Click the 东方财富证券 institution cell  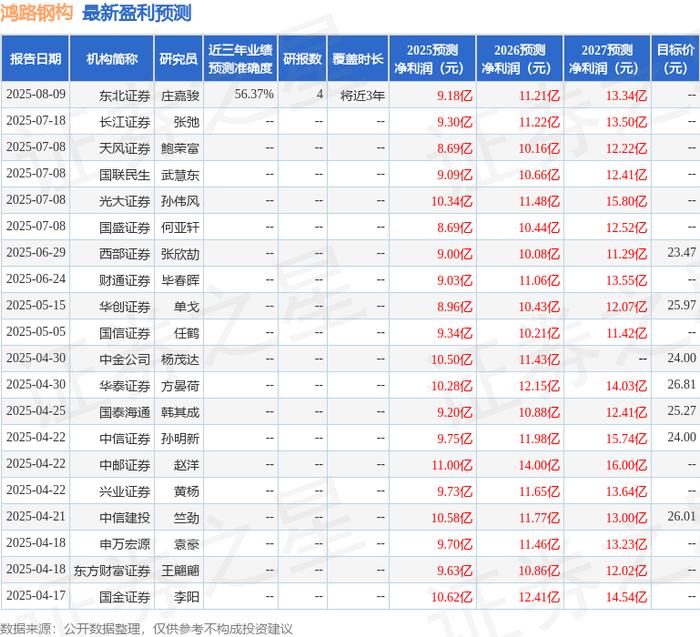coord(112,570)
